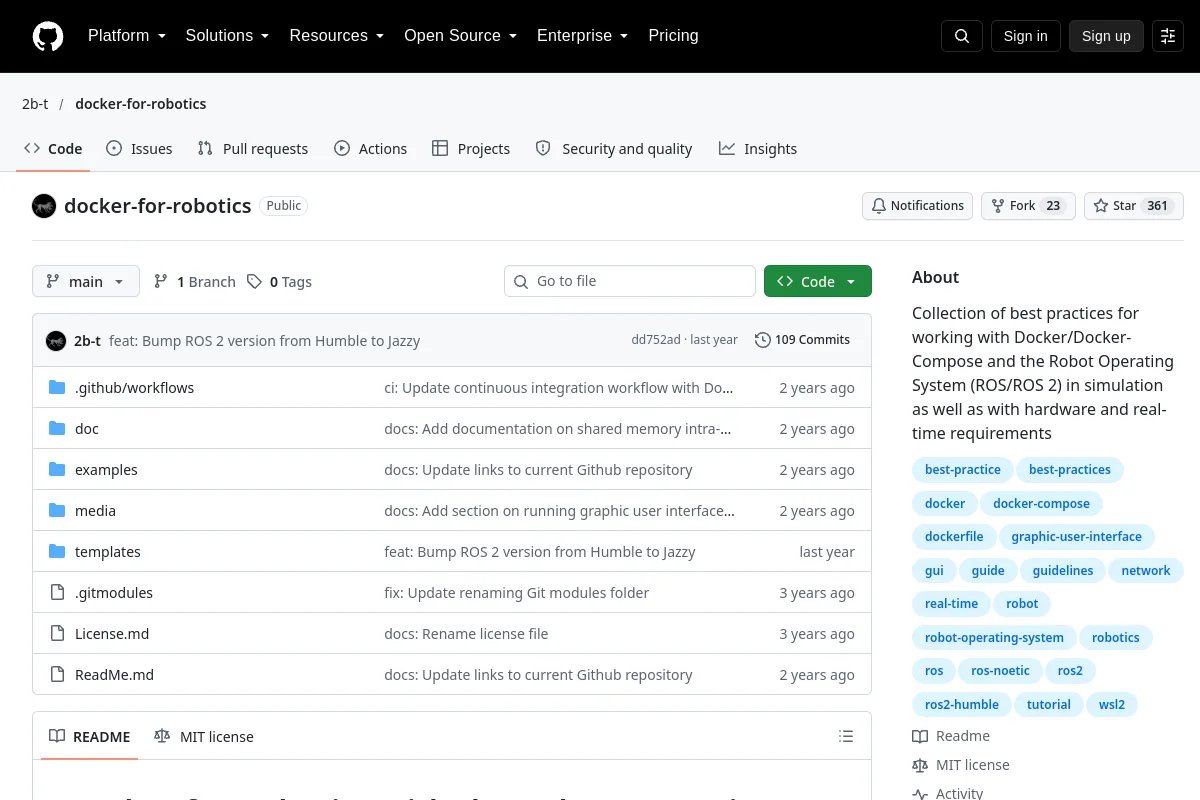Screen dimensions: 1200x800
Task: Select the README tab
Action: [x=90, y=737]
